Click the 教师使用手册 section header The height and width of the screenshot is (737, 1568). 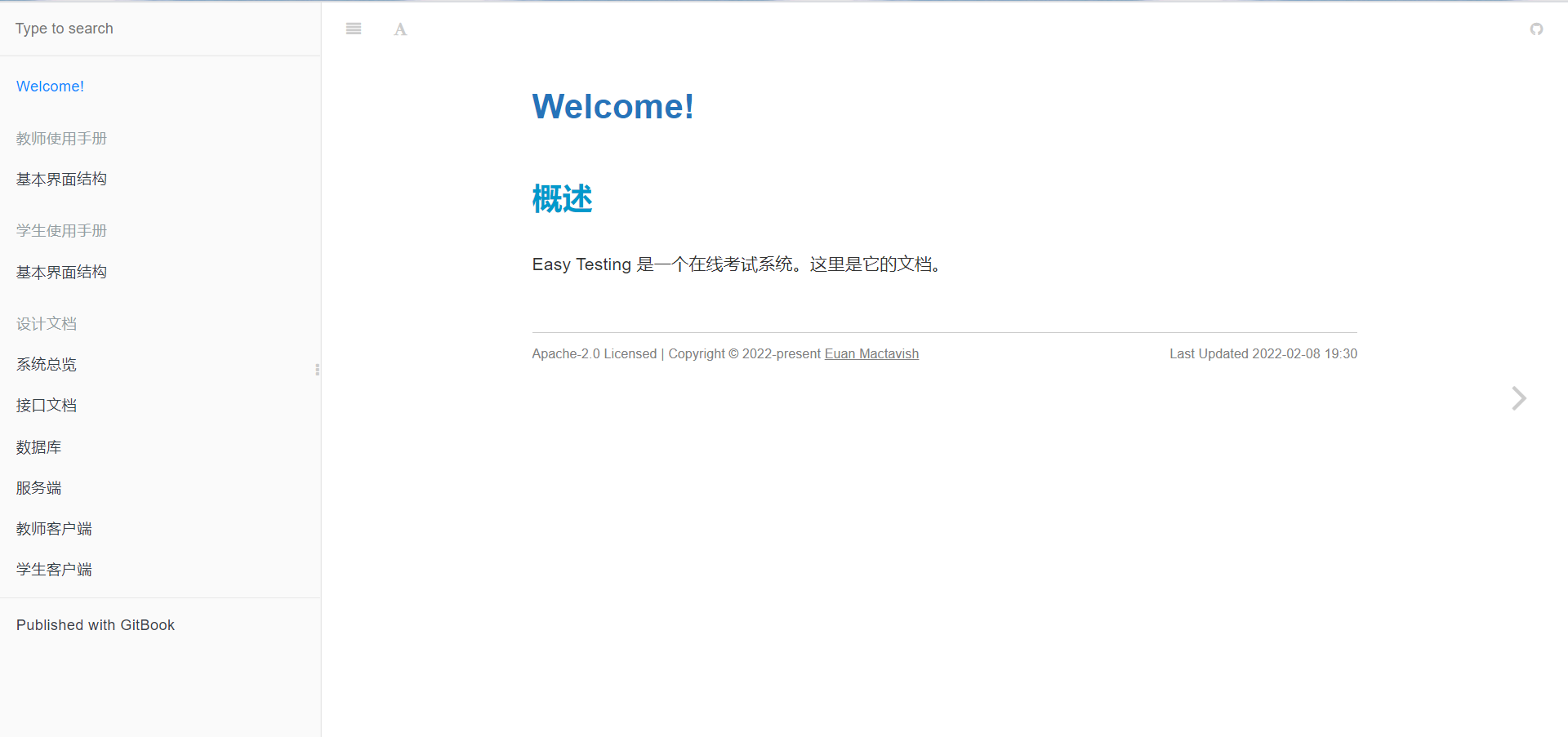61,139
